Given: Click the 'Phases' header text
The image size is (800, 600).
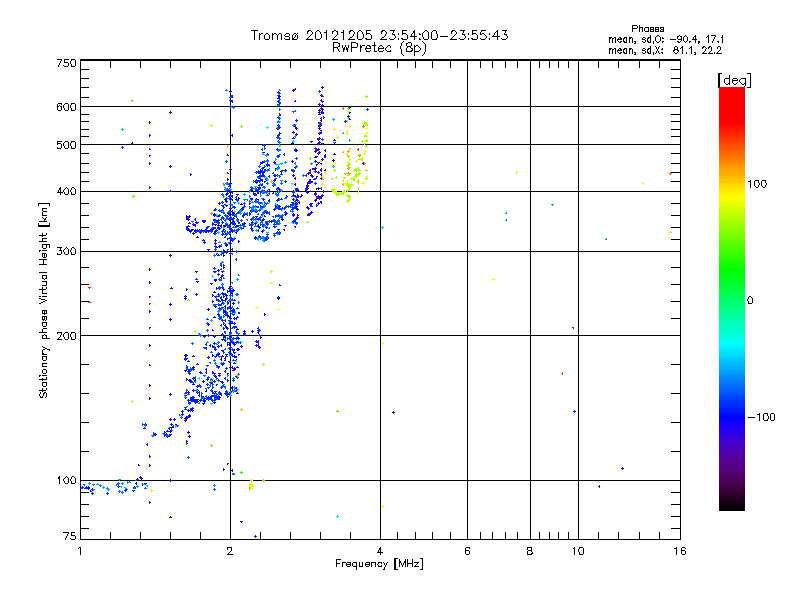Looking at the screenshot, I should (647, 29).
